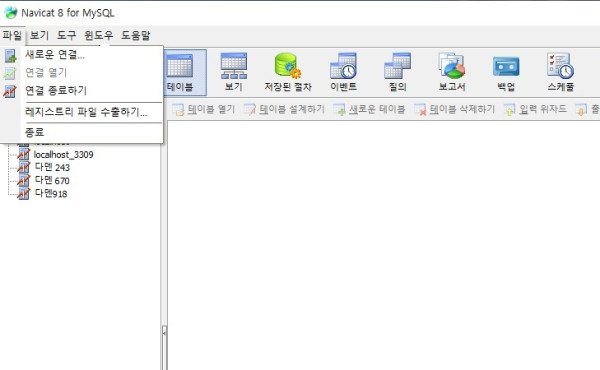Open the 보기 (View) object icon

tap(234, 72)
